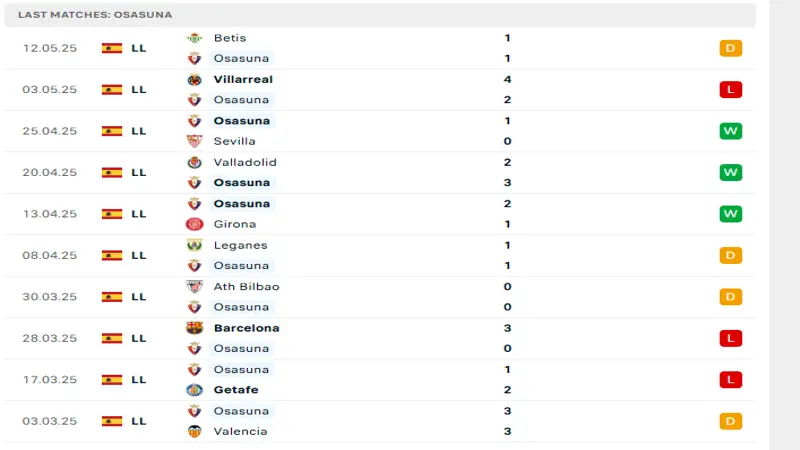Select the Getafe team name
The height and width of the screenshot is (450, 800).
click(x=236, y=390)
